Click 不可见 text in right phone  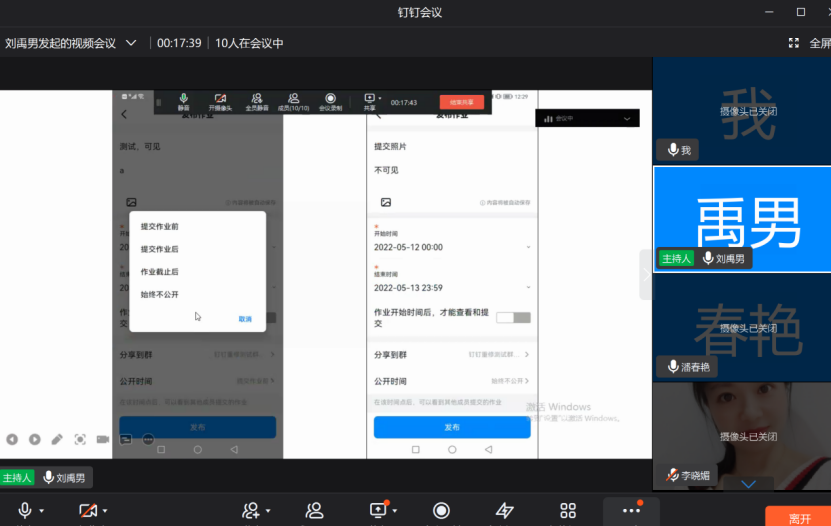pos(386,170)
